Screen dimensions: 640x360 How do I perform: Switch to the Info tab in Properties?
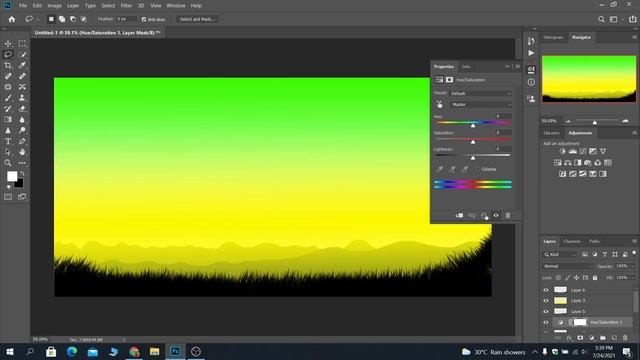[x=466, y=67]
